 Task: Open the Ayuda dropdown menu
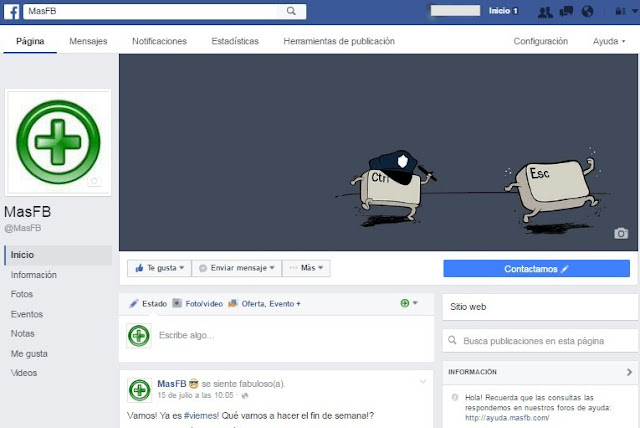pos(609,41)
